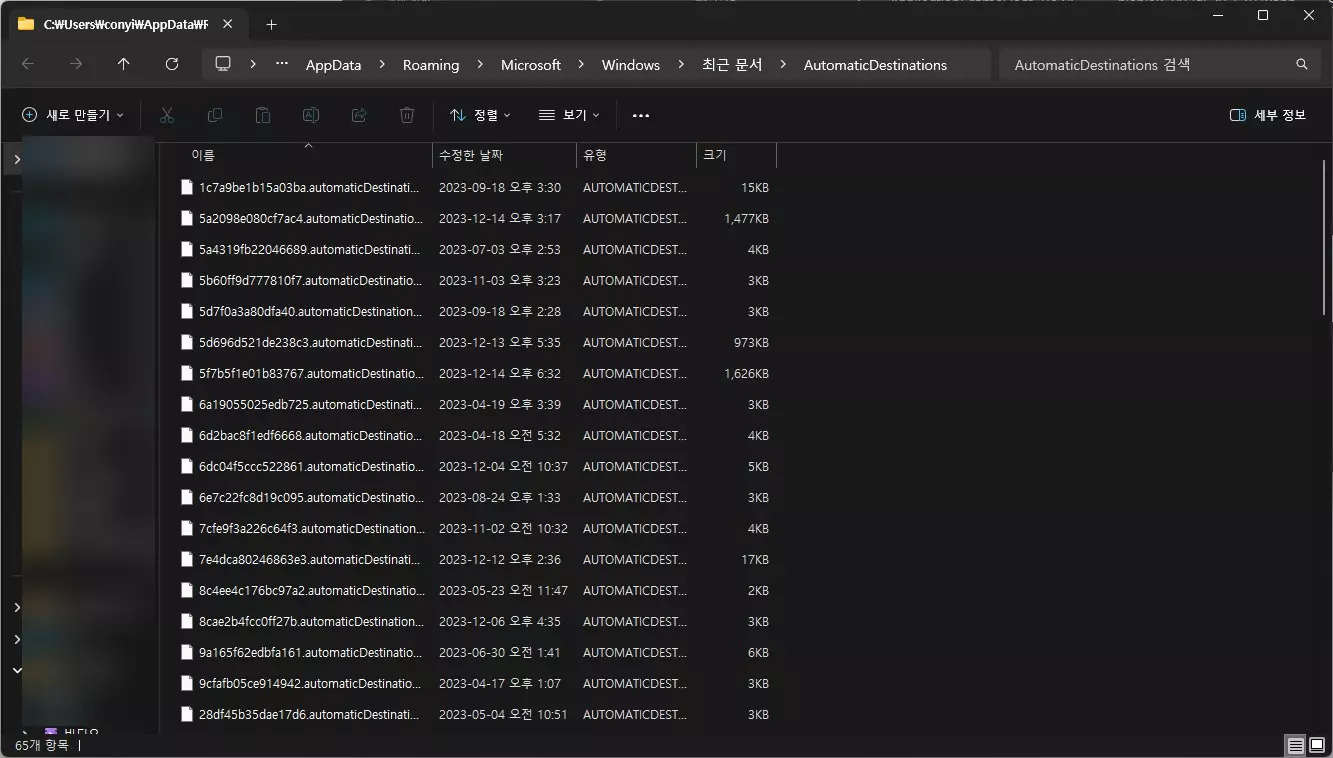The height and width of the screenshot is (758, 1333).
Task: Expand chevron after Roaming in address bar
Action: [x=480, y=65]
